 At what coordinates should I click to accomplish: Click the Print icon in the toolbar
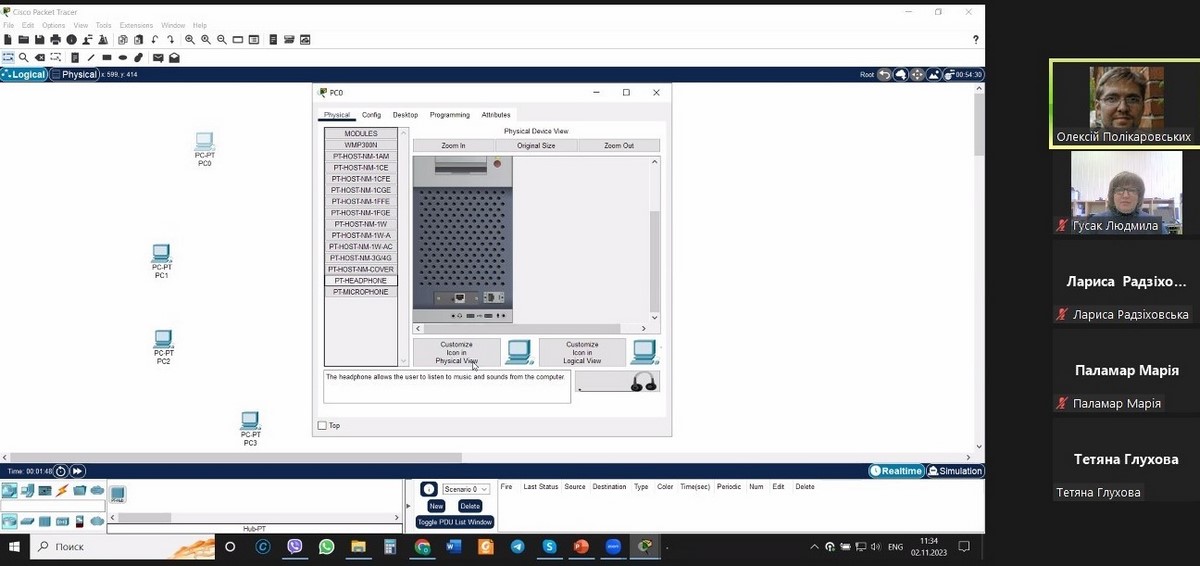(x=55, y=40)
